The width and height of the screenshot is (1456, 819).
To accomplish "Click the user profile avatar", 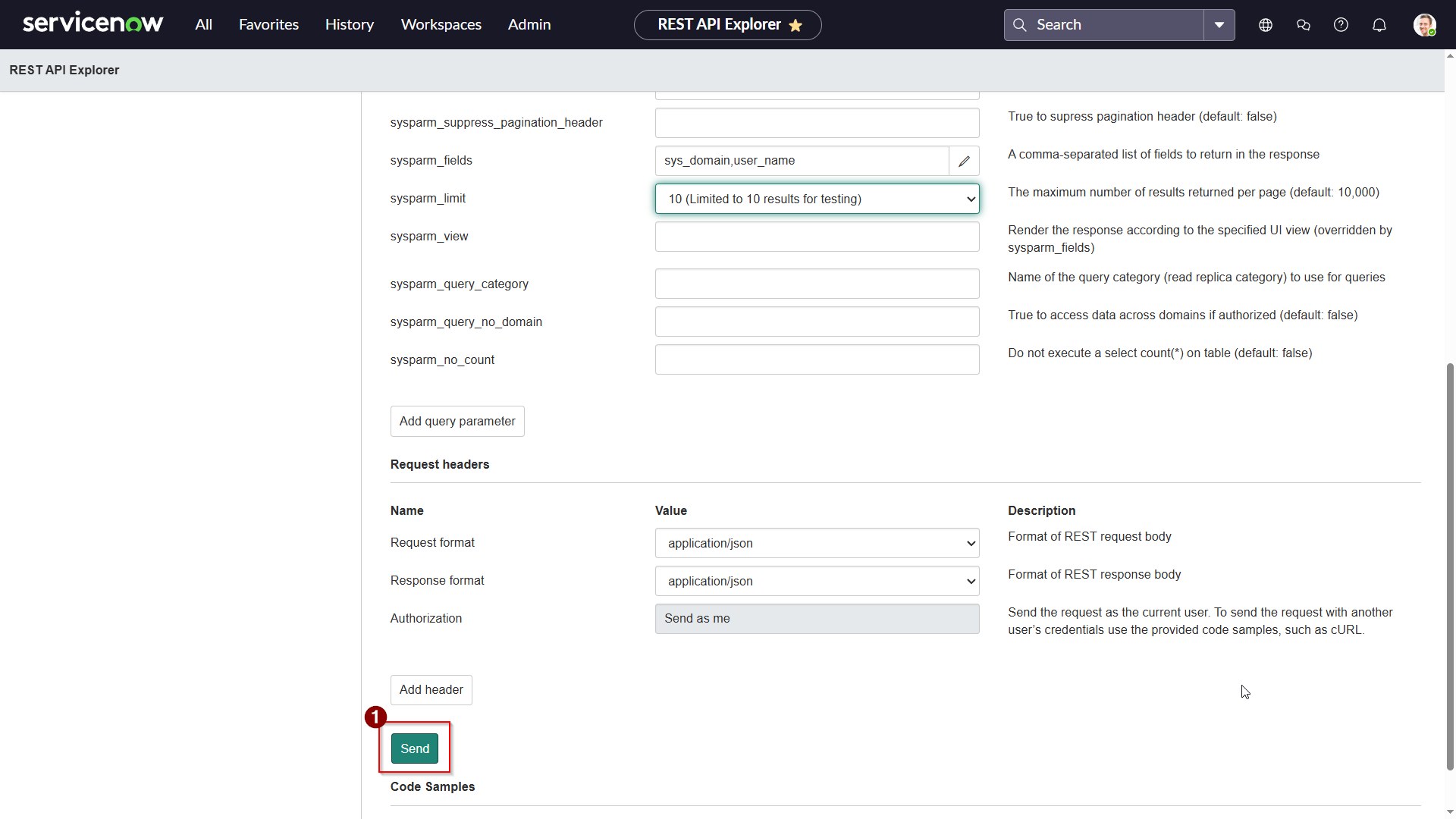I will point(1424,25).
